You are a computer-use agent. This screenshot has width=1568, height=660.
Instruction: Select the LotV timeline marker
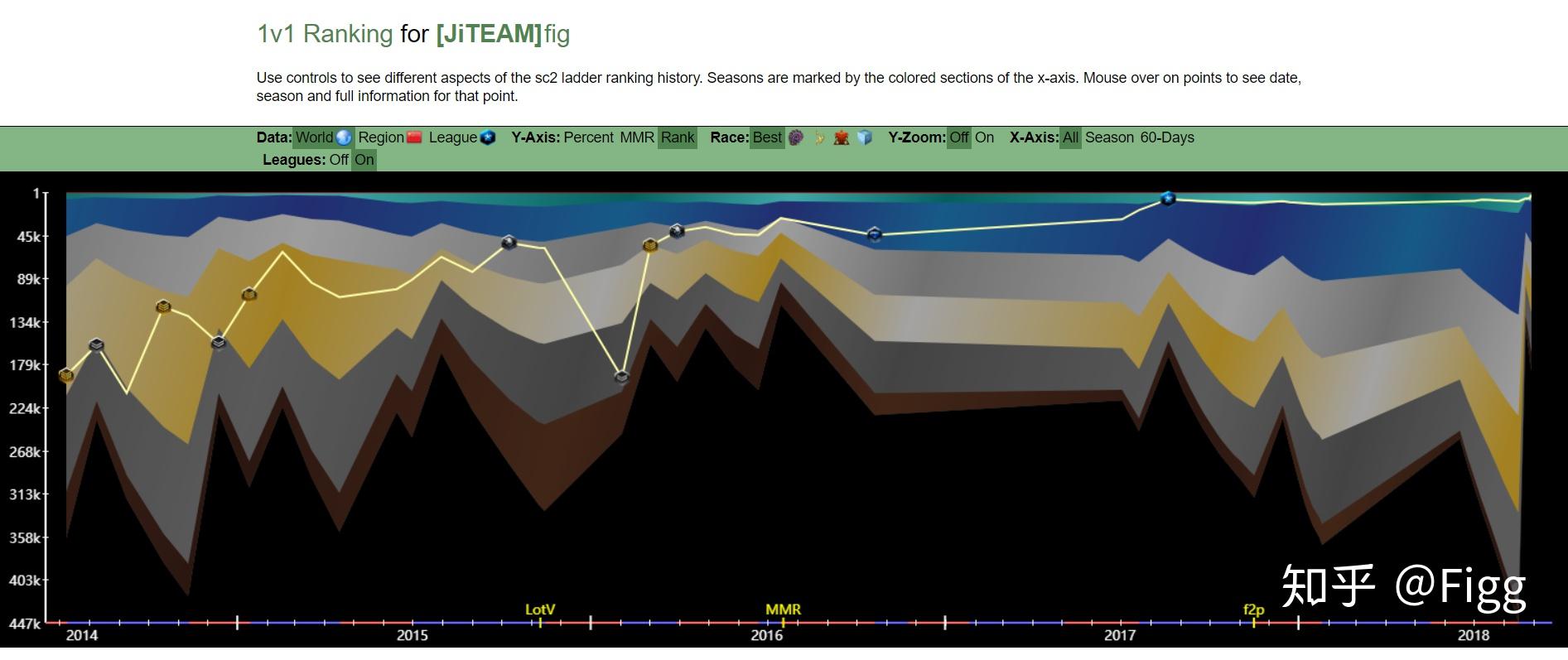click(x=540, y=609)
